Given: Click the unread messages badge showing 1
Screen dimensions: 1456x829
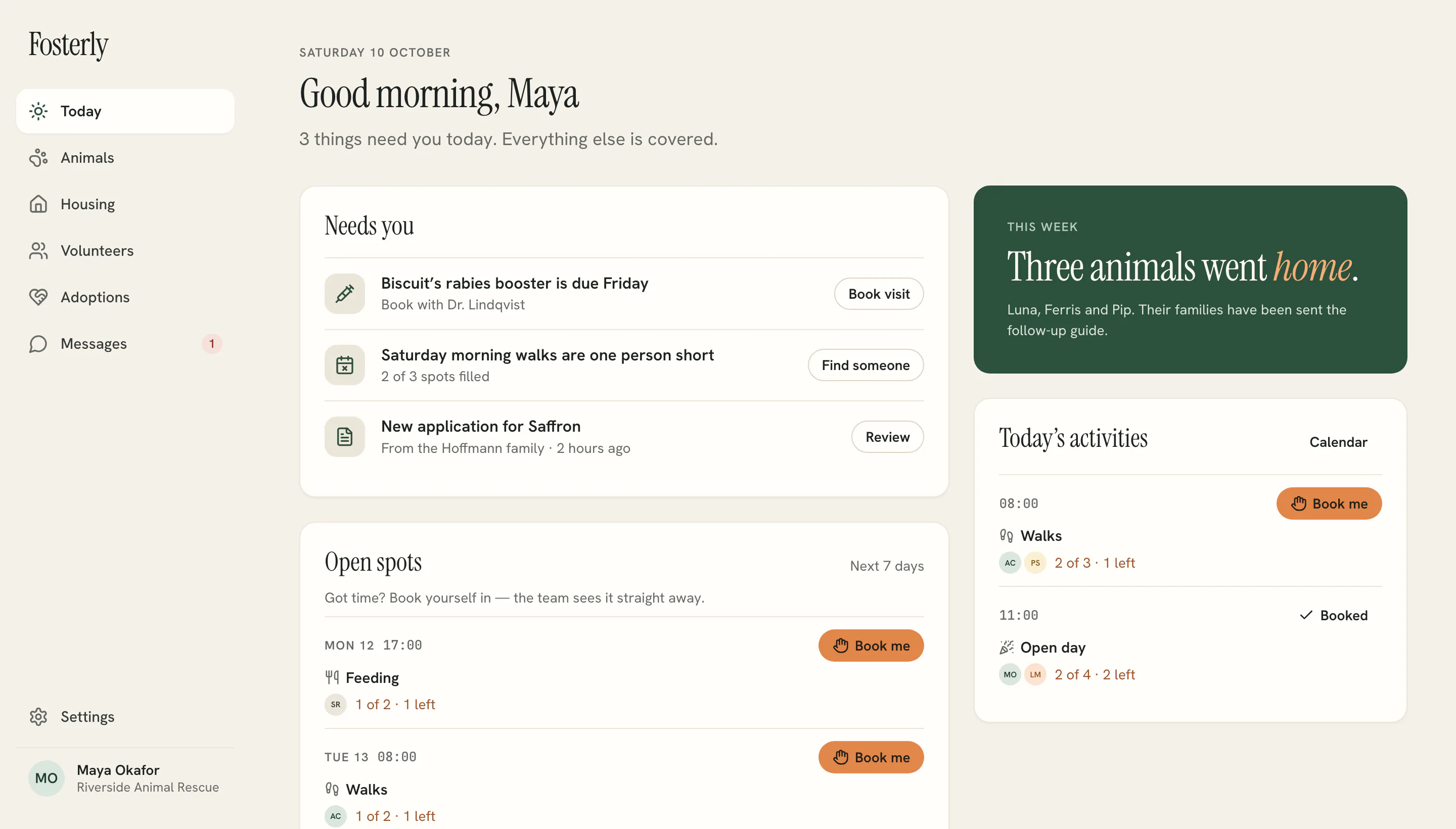Looking at the screenshot, I should [x=212, y=344].
